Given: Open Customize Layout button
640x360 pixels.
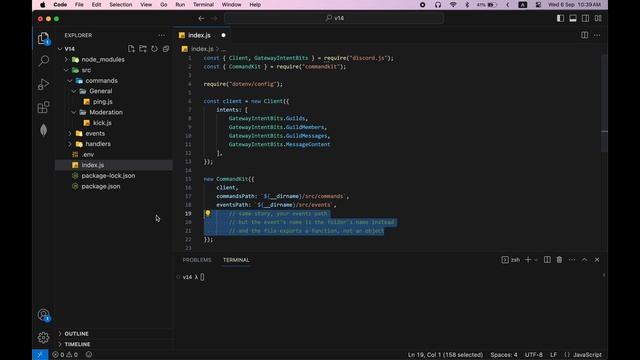Looking at the screenshot, I should (598, 18).
